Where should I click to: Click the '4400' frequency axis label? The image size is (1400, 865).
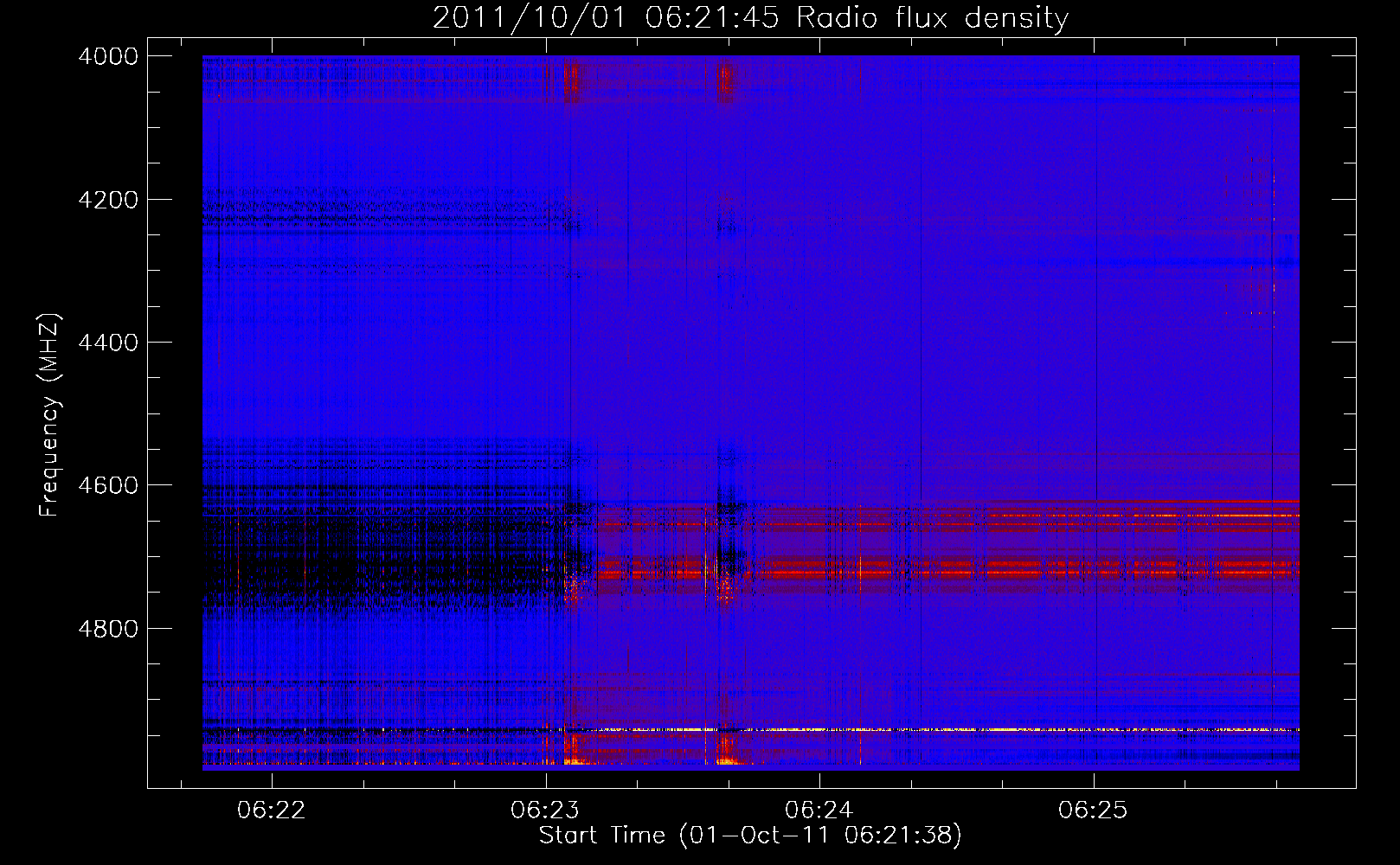click(x=108, y=343)
